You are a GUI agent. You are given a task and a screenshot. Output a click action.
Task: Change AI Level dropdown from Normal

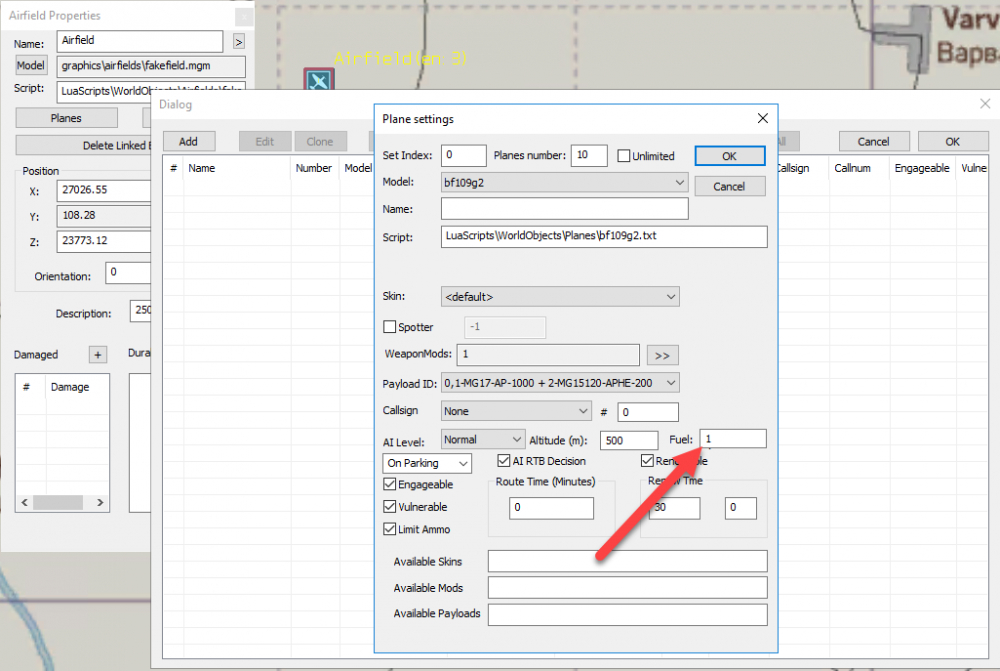point(482,439)
